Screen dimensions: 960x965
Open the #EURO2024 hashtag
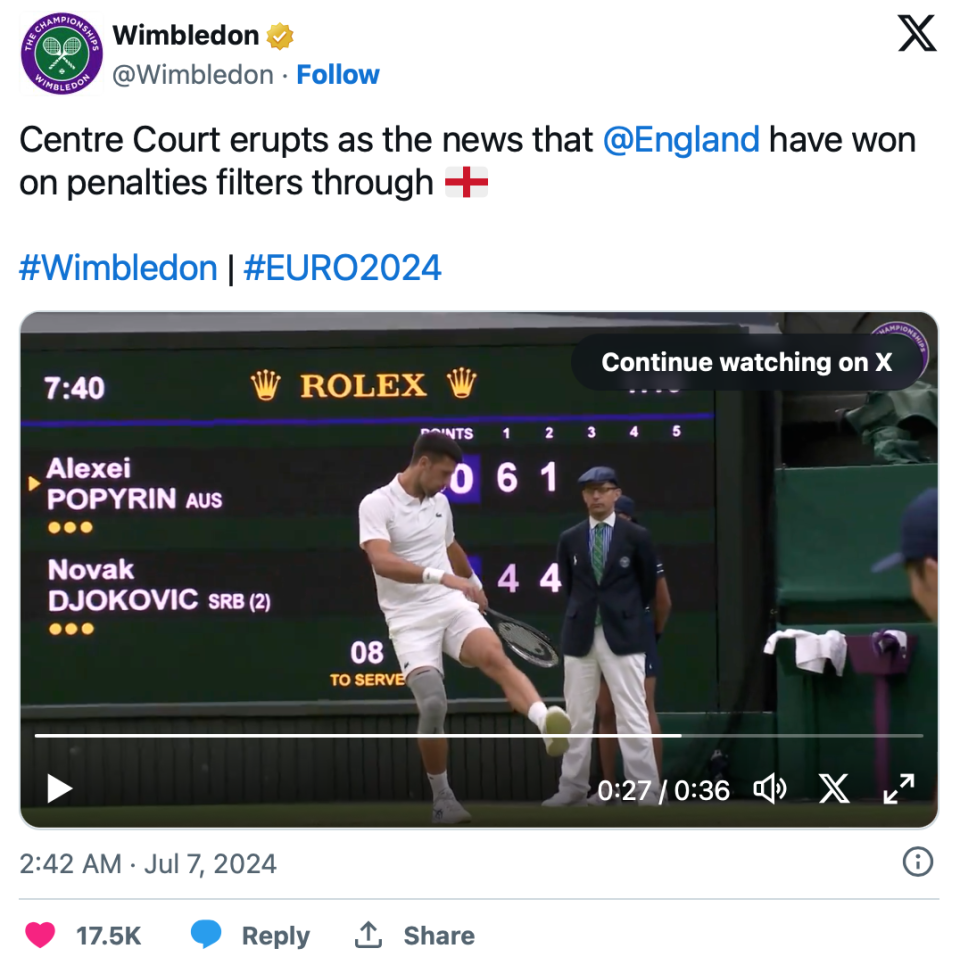(x=342, y=268)
